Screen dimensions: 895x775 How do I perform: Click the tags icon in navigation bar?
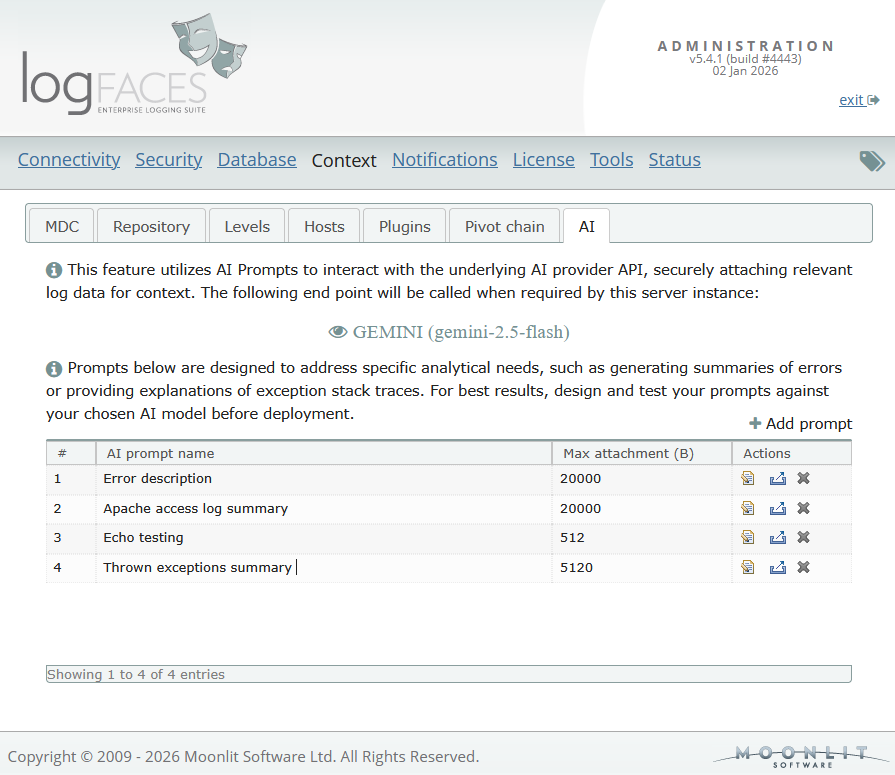[871, 161]
